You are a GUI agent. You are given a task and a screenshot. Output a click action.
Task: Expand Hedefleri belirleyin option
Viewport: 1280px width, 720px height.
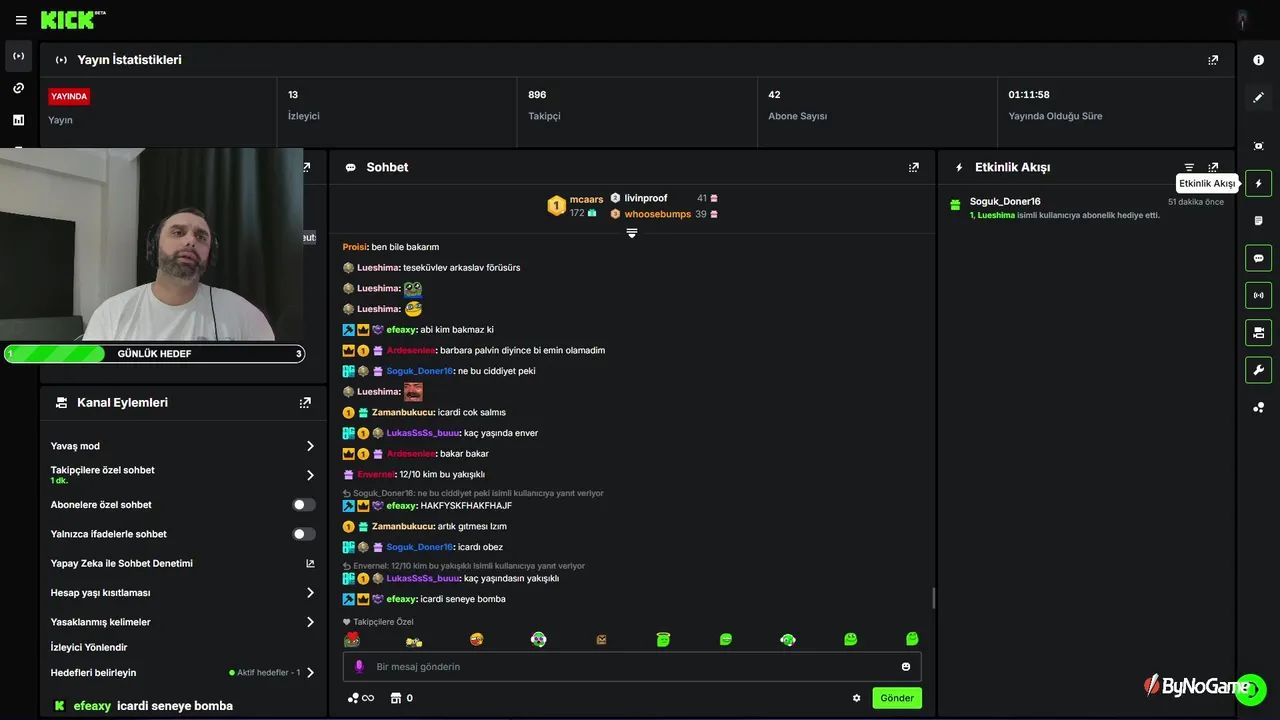pyautogui.click(x=310, y=673)
